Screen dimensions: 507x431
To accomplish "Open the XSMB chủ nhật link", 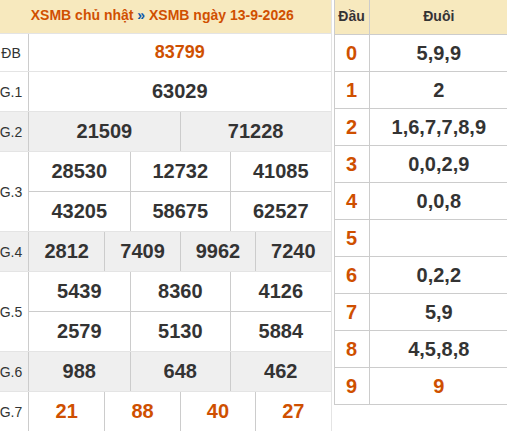I will pos(82,15).
